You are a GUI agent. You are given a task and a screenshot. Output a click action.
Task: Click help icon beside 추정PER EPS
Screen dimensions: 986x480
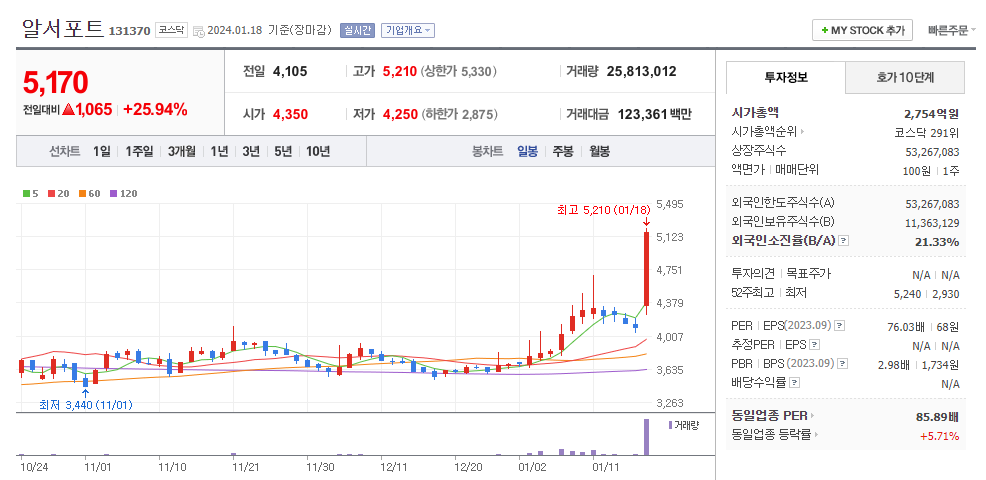(814, 345)
